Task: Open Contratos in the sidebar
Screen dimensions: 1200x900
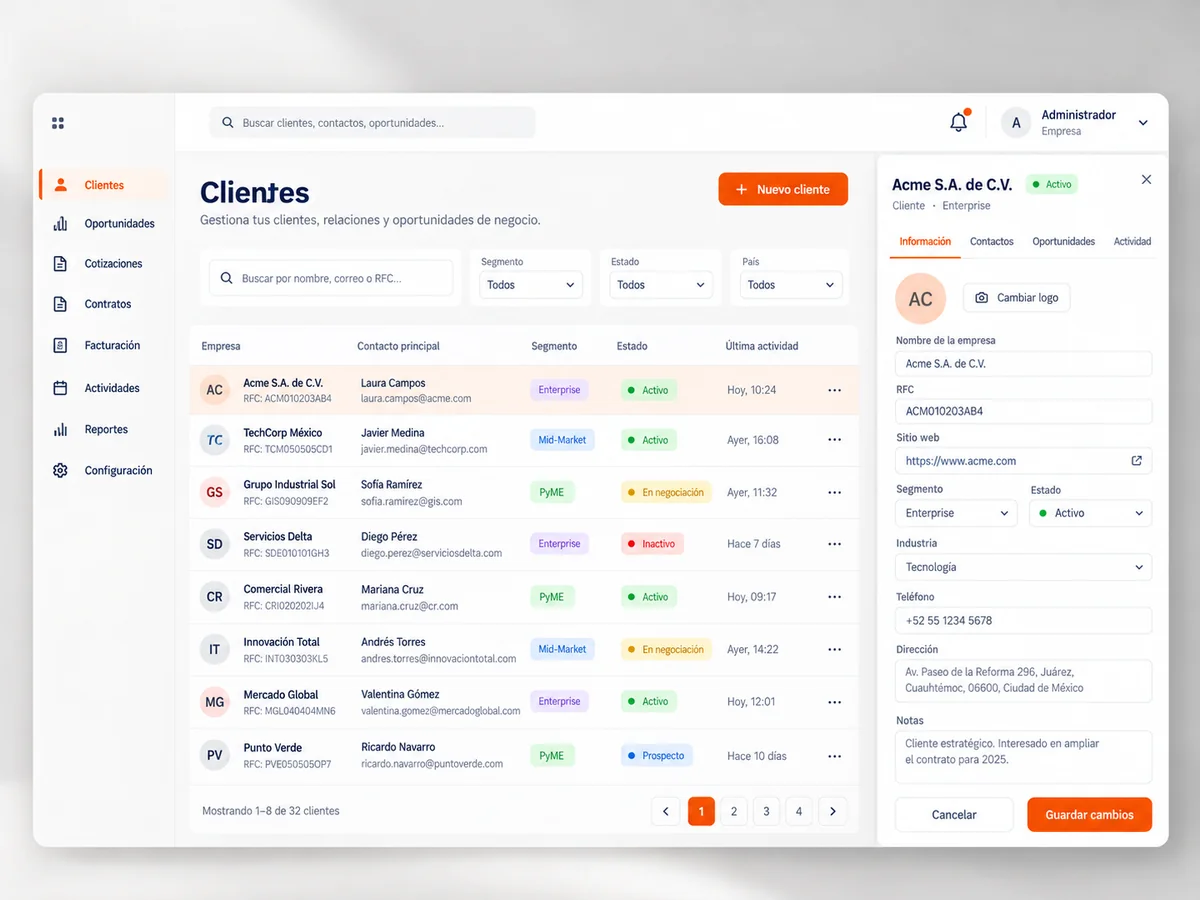Action: 105,304
